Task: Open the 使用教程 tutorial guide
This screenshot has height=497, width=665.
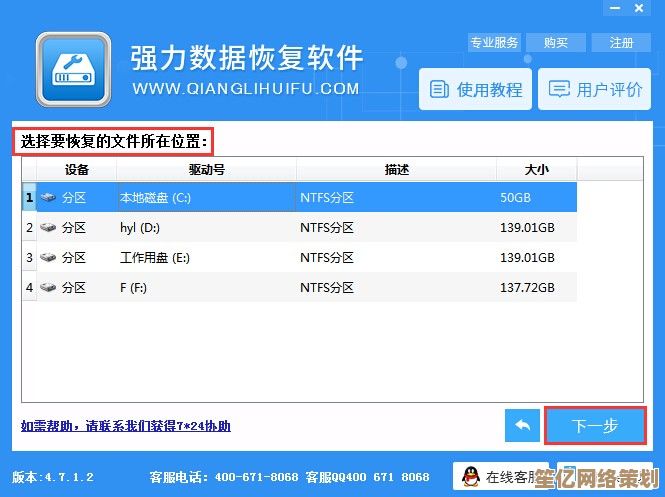Action: pos(476,90)
